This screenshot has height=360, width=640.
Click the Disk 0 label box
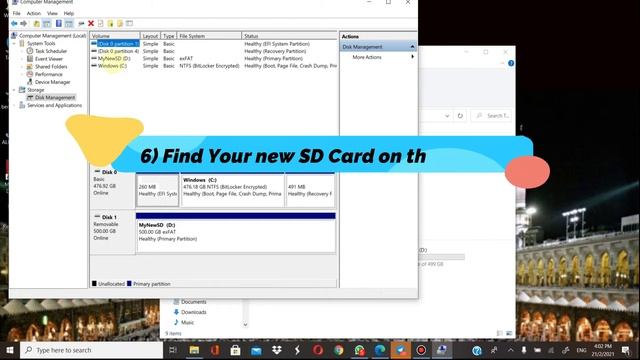pos(112,188)
